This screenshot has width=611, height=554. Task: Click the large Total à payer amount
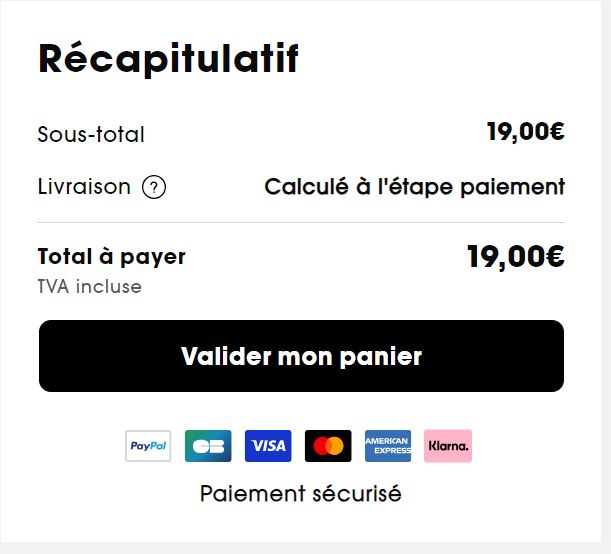(x=516, y=257)
